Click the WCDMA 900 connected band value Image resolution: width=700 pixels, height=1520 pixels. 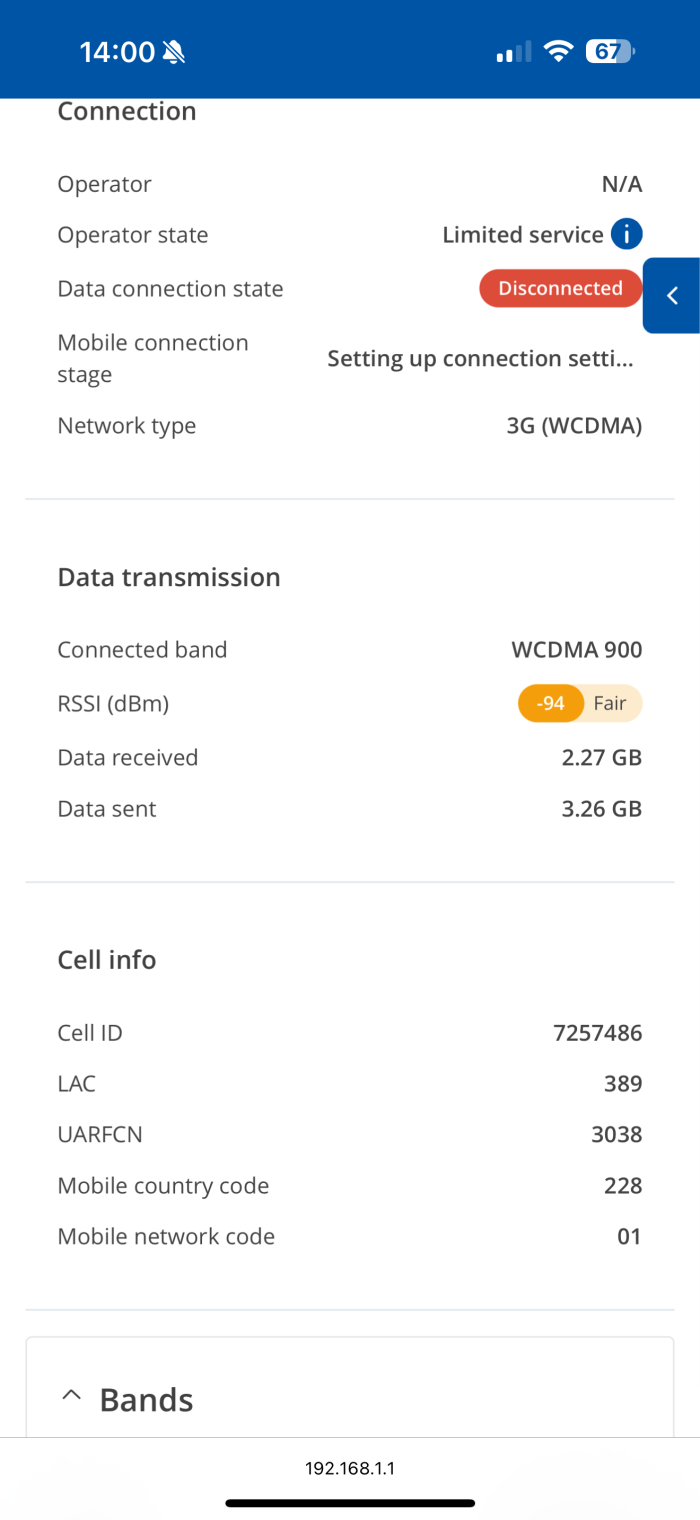coord(576,650)
